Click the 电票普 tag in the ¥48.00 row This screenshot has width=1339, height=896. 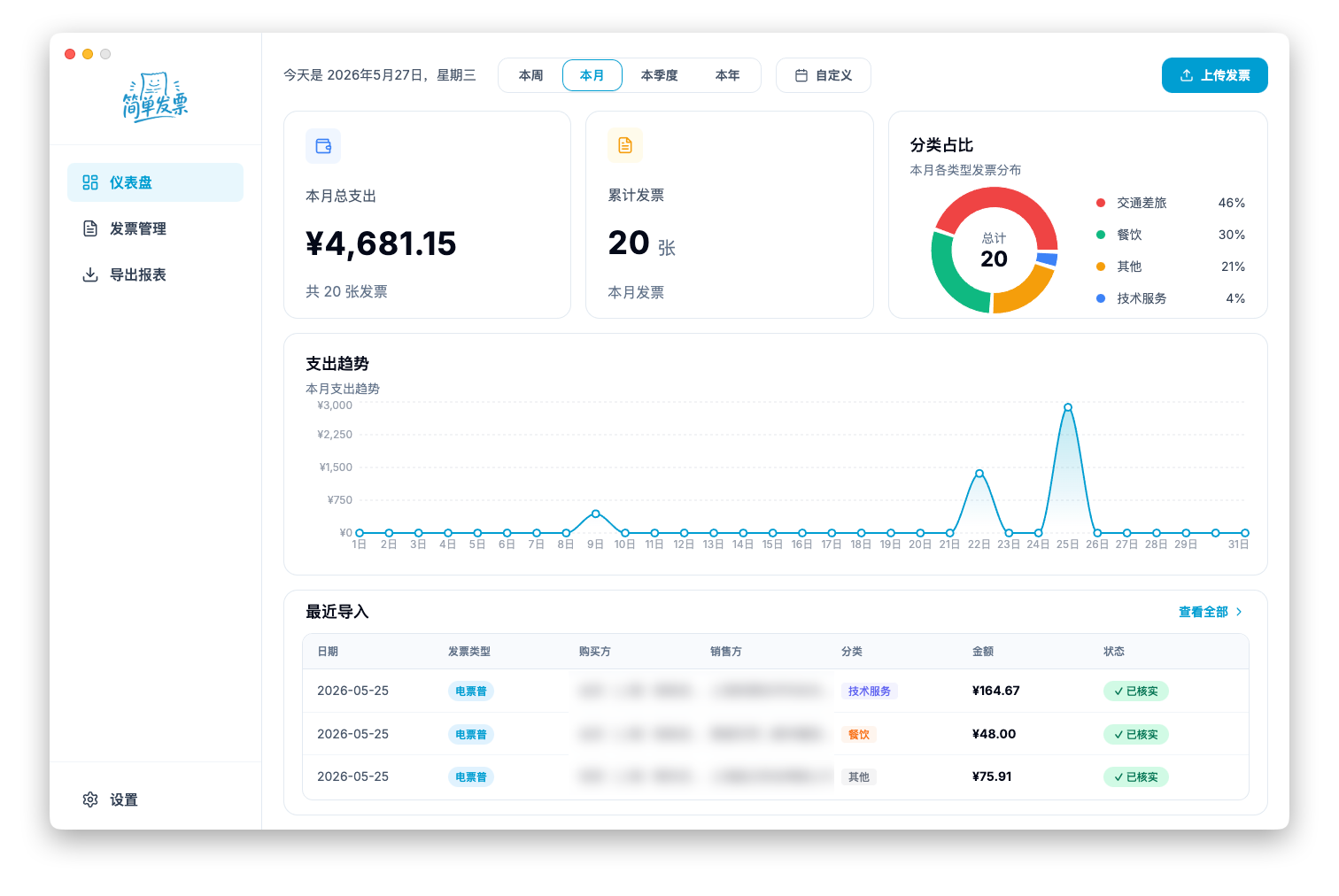471,735
